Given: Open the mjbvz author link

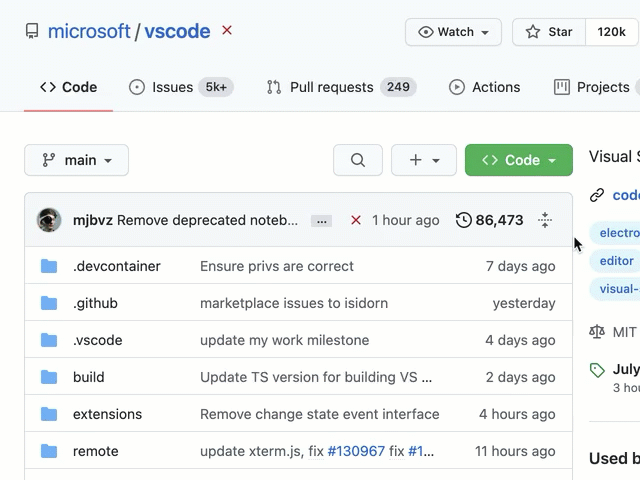Looking at the screenshot, I should tap(93, 220).
